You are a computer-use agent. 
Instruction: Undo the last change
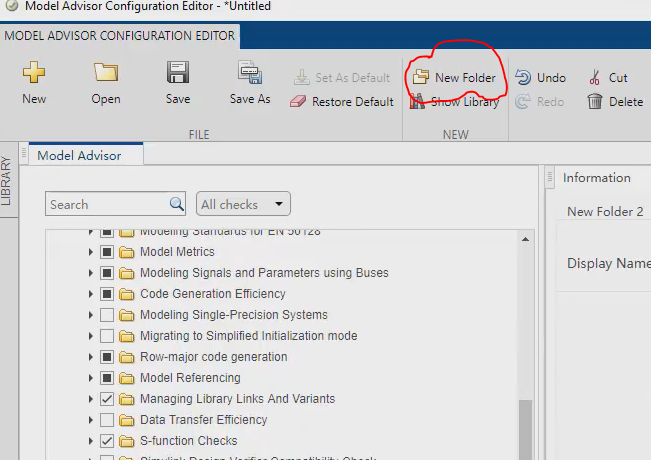point(541,78)
